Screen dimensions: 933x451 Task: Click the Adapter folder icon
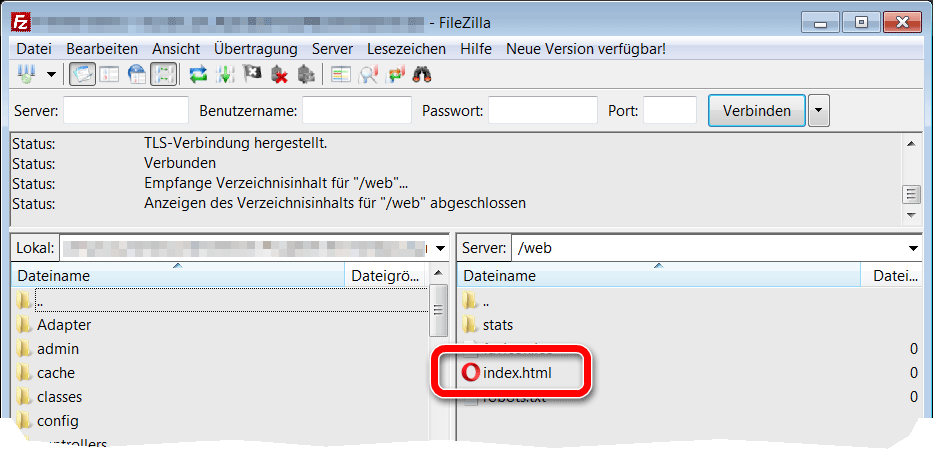pos(24,325)
